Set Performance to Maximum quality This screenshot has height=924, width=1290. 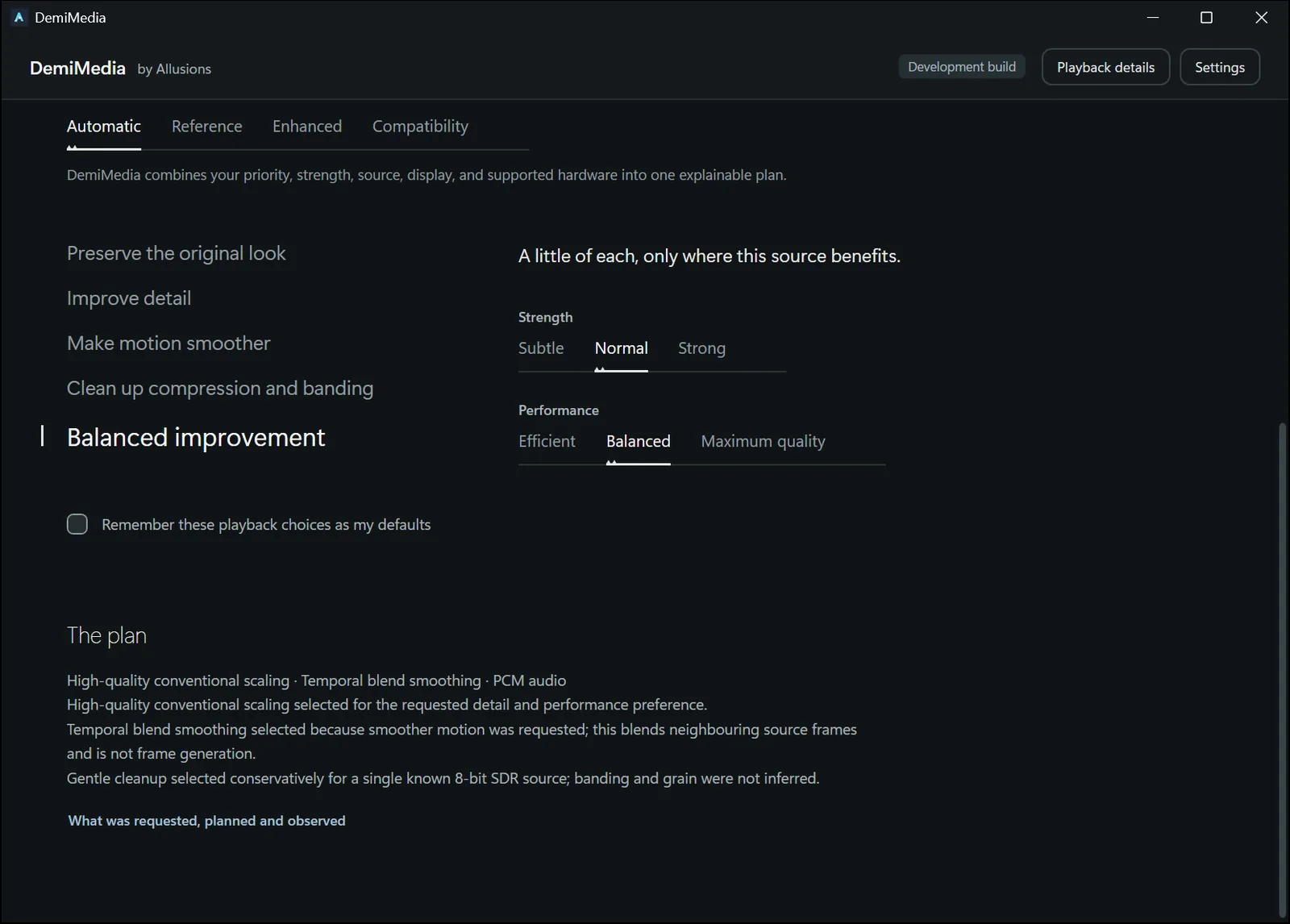pyautogui.click(x=763, y=441)
